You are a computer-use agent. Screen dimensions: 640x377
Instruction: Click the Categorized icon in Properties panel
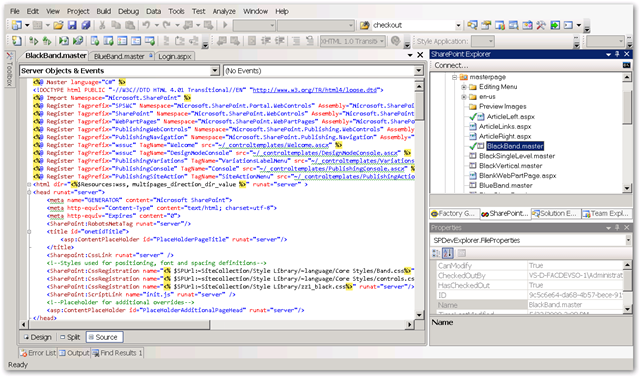tap(436, 253)
